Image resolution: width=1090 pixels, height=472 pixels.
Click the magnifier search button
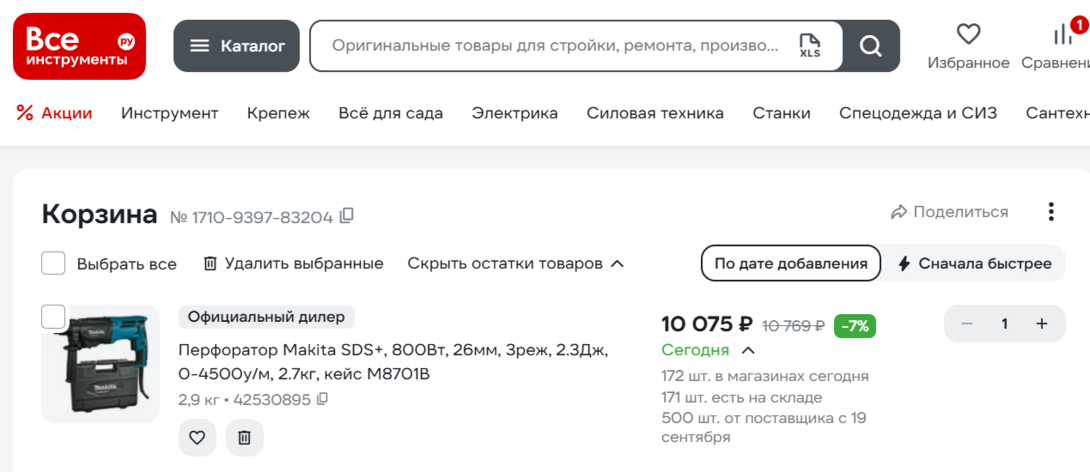click(870, 46)
